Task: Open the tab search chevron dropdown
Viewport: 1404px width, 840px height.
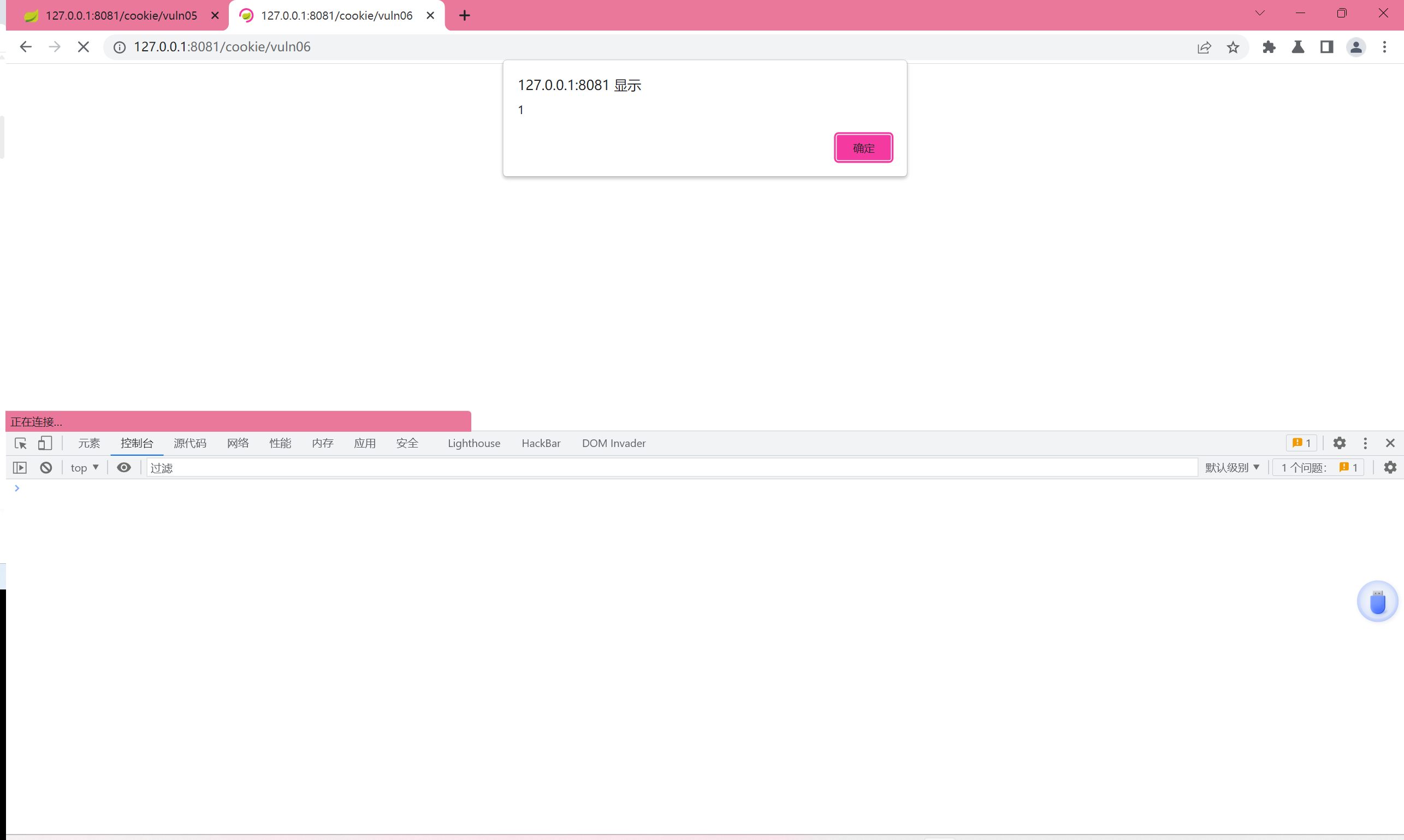Action: [x=1260, y=13]
